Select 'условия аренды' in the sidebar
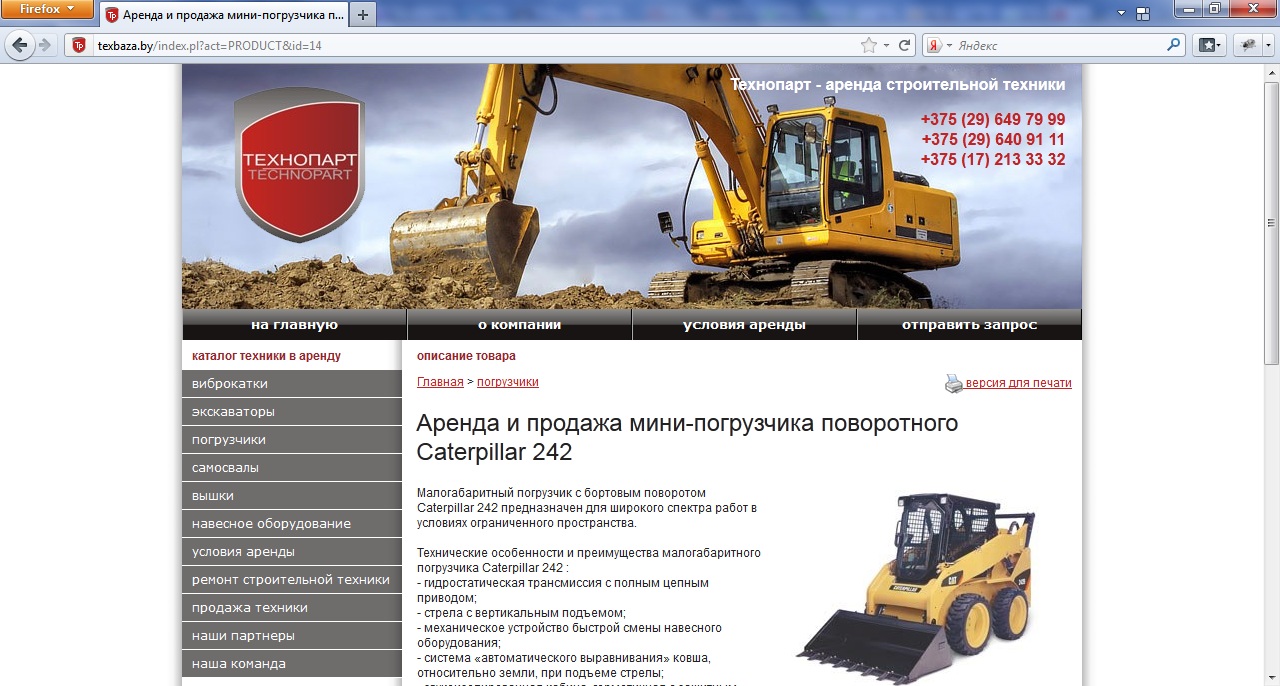This screenshot has height=686, width=1280. (292, 552)
